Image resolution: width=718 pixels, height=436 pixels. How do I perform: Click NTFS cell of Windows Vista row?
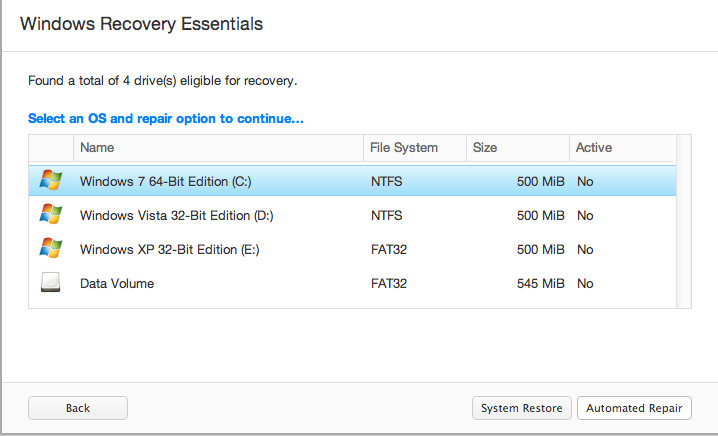point(387,216)
